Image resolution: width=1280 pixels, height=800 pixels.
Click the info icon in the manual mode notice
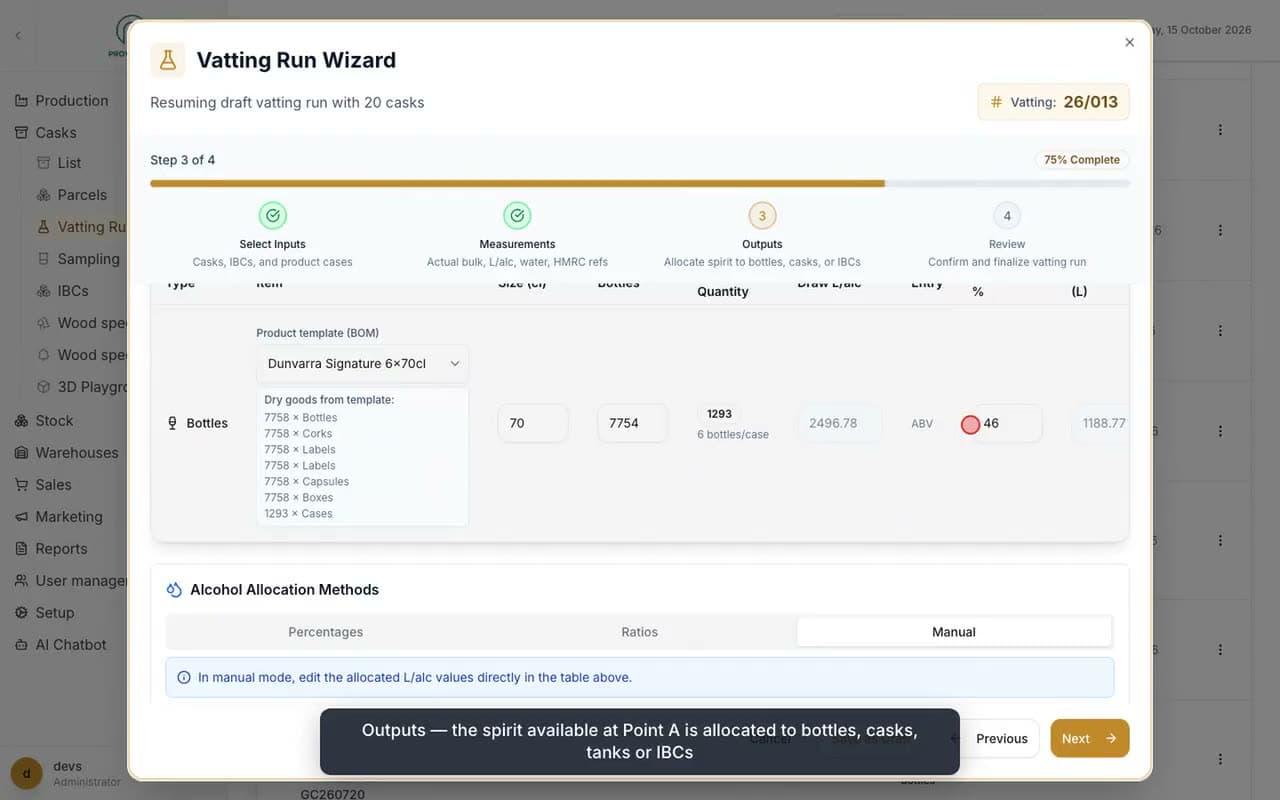[184, 677]
